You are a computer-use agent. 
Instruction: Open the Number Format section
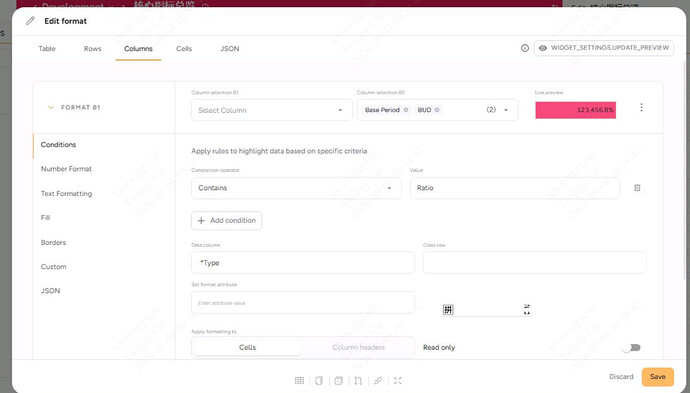pos(66,169)
